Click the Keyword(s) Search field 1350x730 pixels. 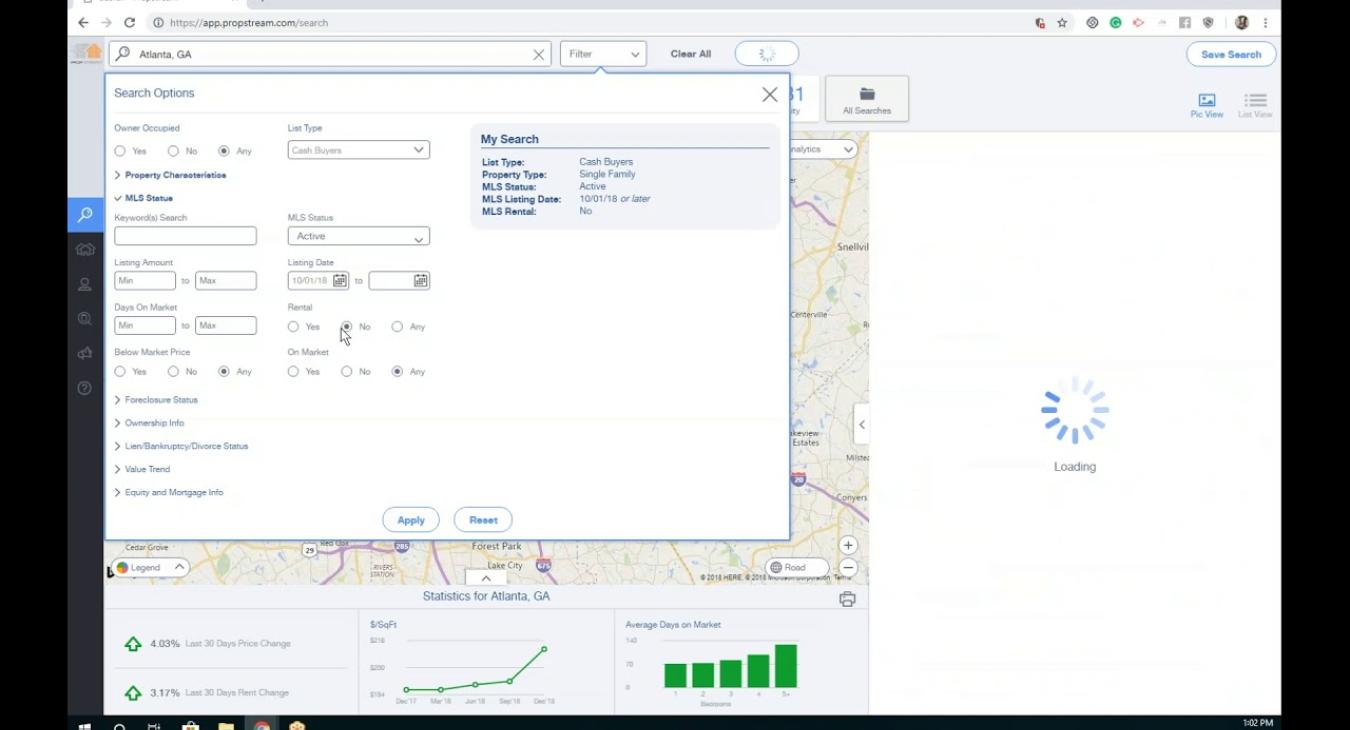185,236
